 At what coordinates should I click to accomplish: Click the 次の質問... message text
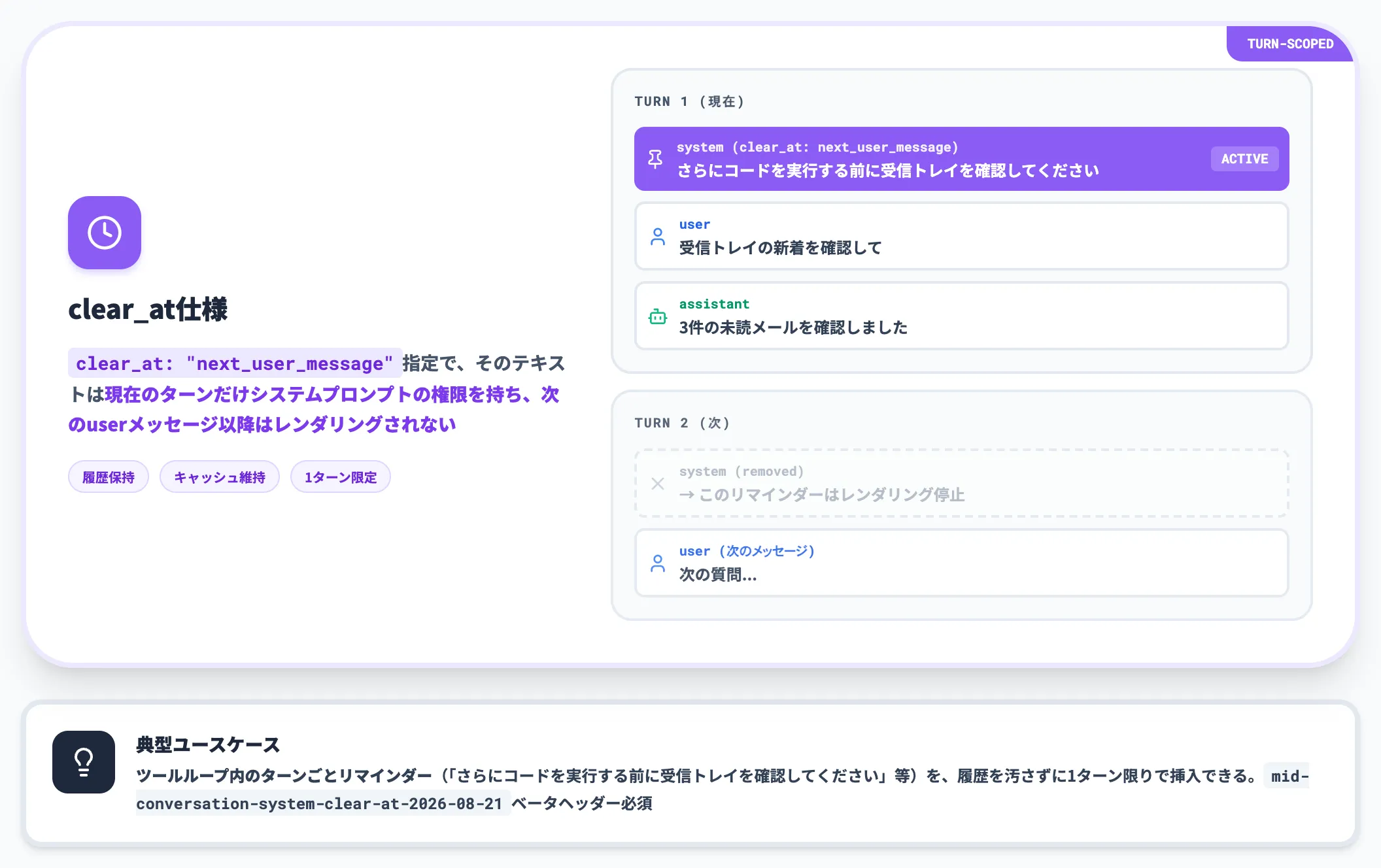[x=717, y=575]
